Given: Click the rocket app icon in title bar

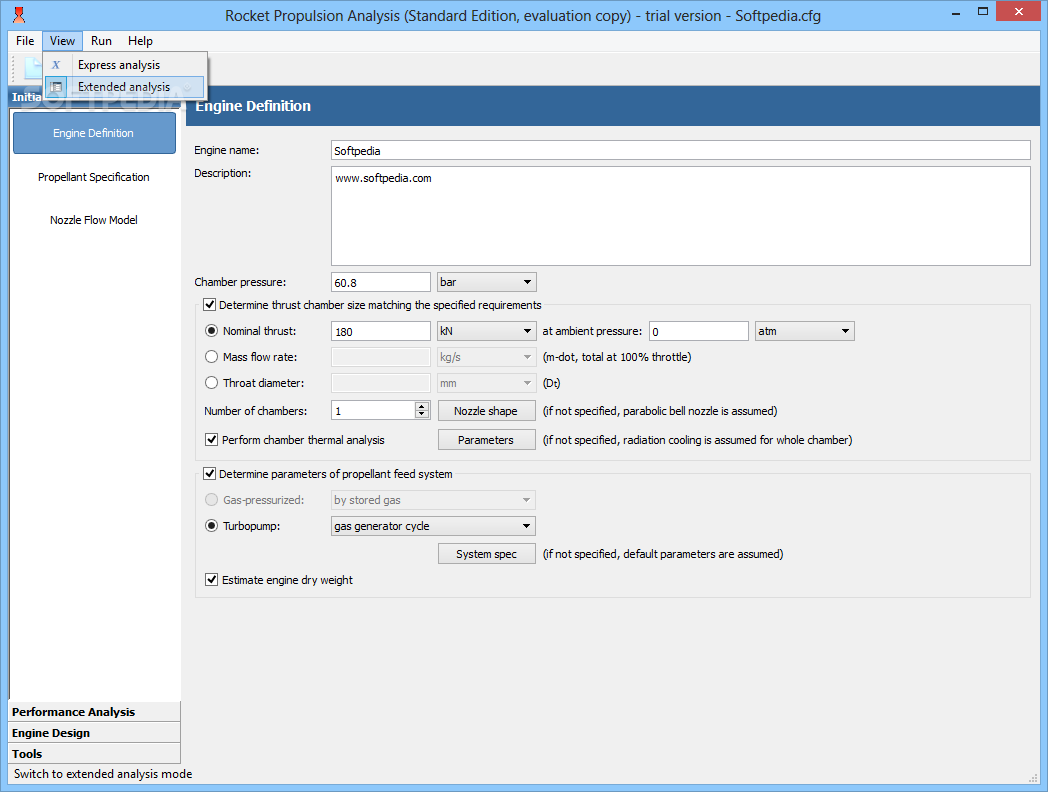Looking at the screenshot, I should coord(19,15).
